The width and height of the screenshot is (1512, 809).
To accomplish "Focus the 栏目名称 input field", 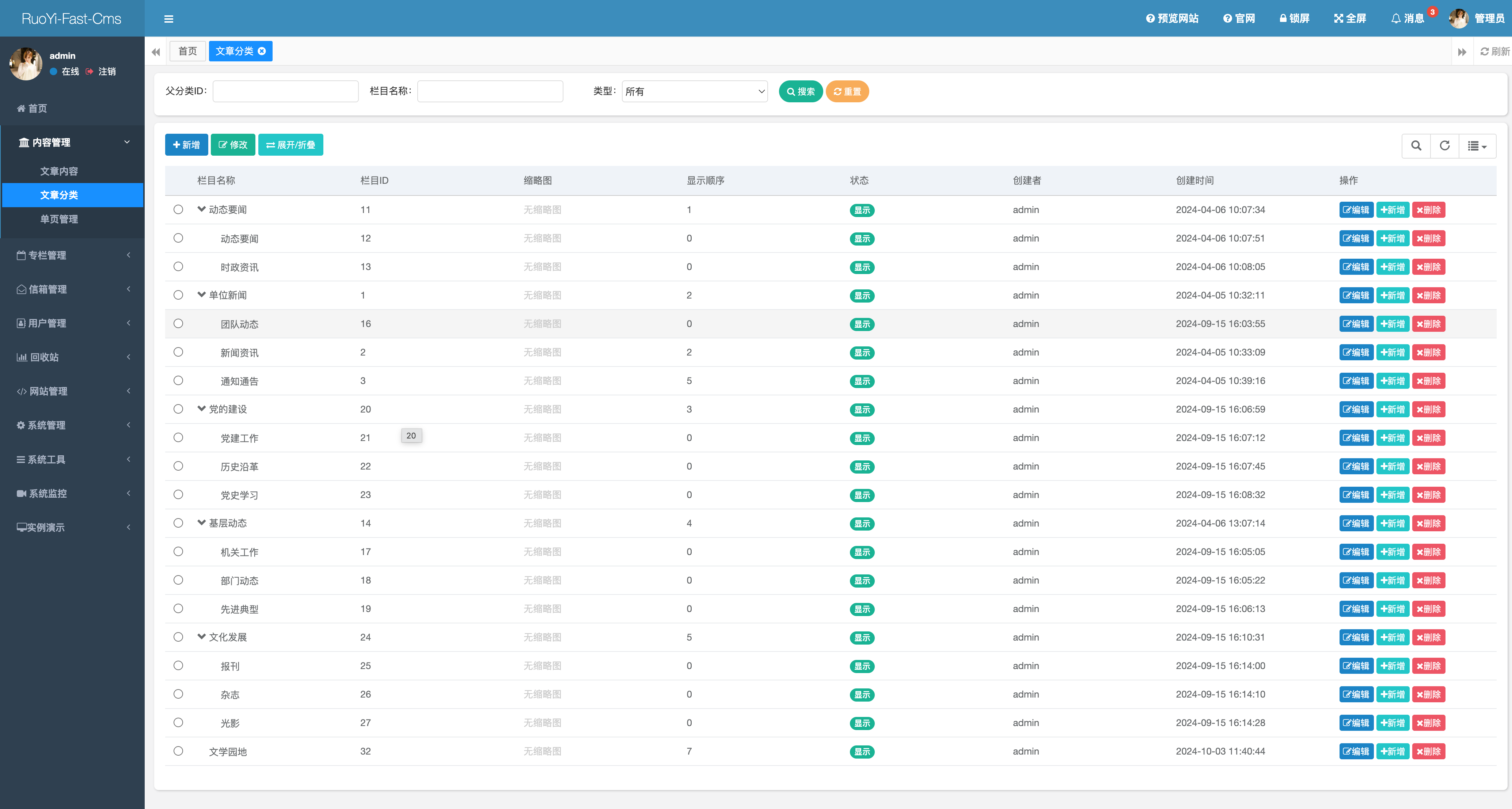I will (x=490, y=92).
